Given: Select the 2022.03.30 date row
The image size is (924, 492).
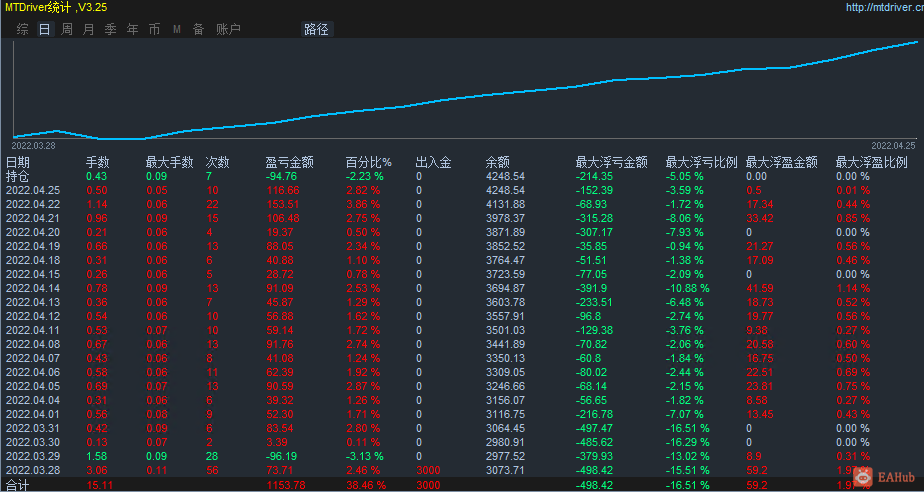Looking at the screenshot, I should pos(32,443).
